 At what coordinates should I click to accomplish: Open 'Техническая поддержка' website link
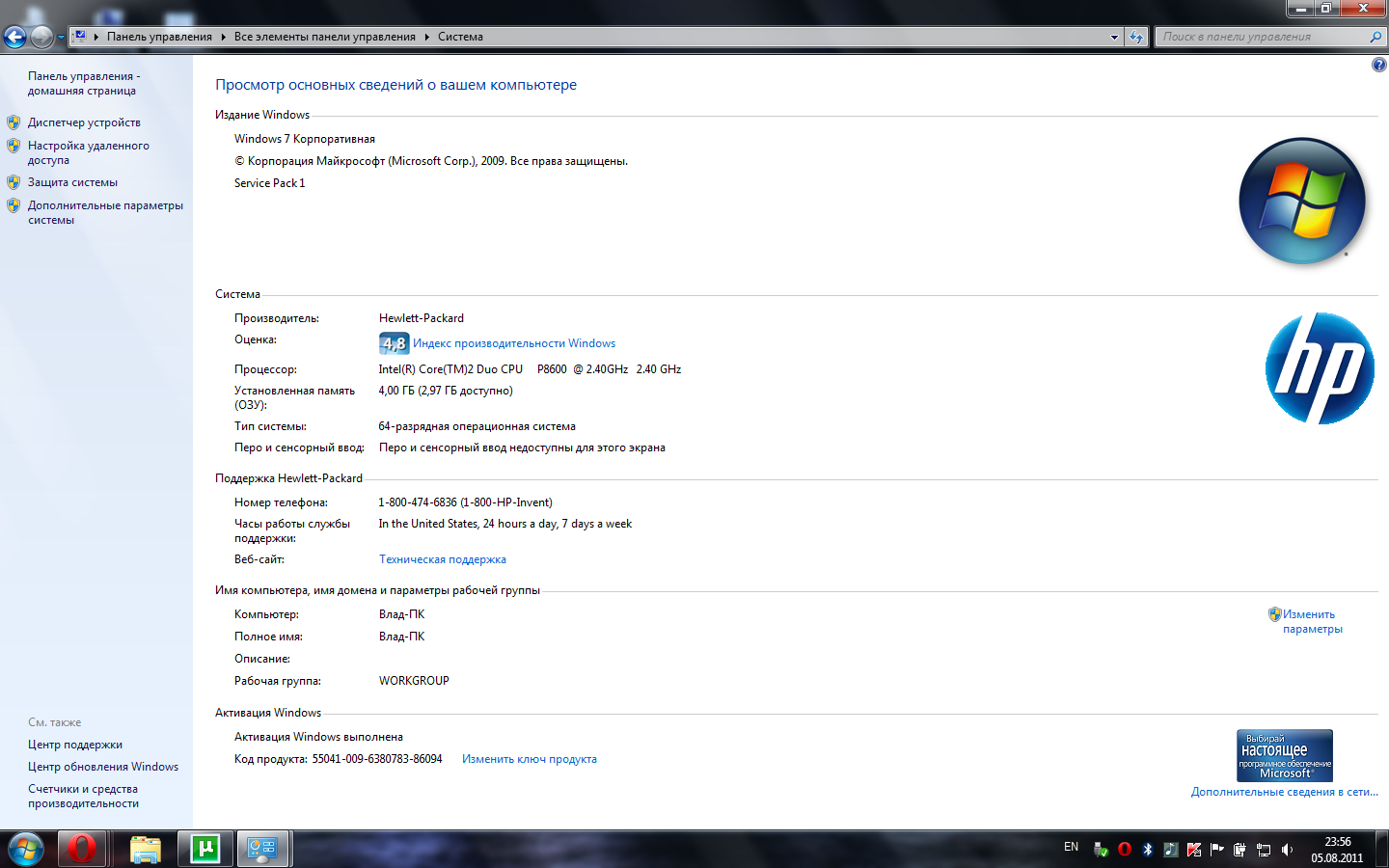[x=443, y=559]
